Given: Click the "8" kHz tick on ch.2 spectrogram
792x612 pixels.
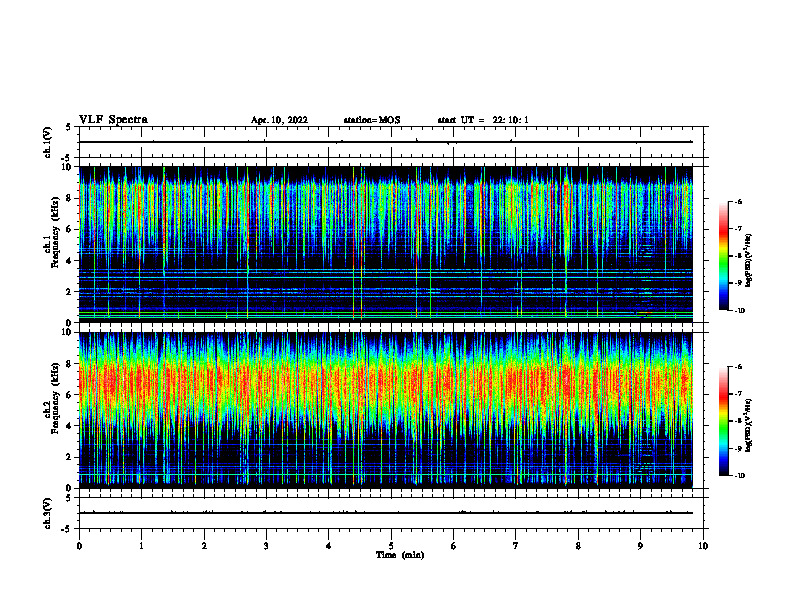Looking at the screenshot, I should [x=70, y=364].
